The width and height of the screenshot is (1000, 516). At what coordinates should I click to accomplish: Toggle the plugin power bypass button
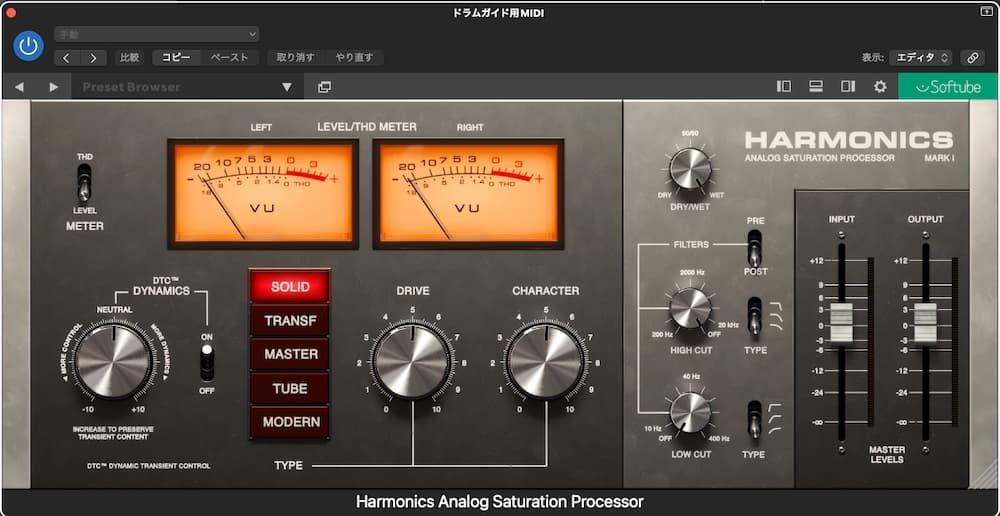28,46
